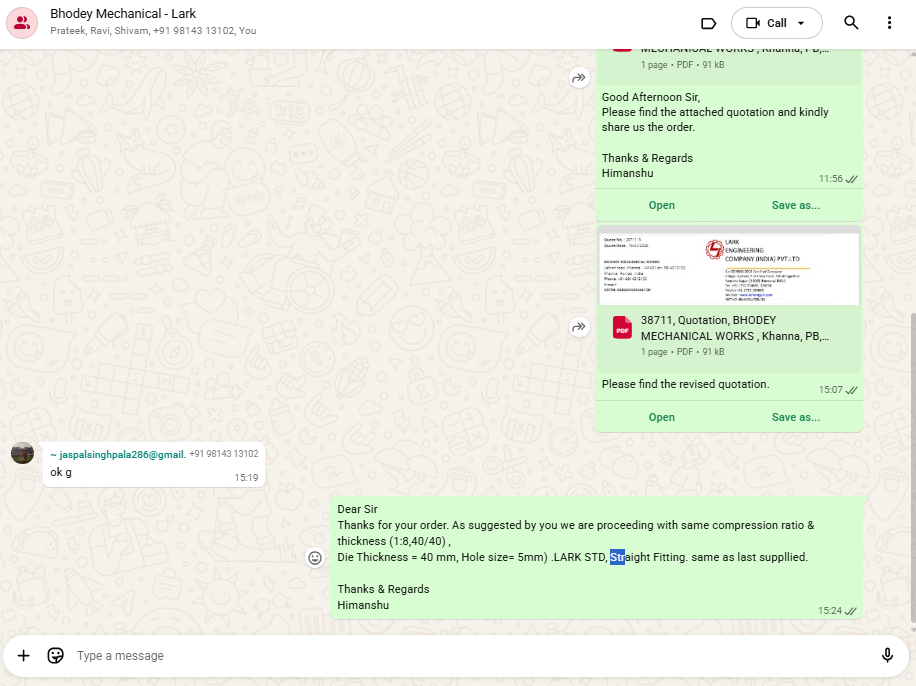Image resolution: width=916 pixels, height=686 pixels.
Task: Start a call using the Call button
Action: click(766, 23)
